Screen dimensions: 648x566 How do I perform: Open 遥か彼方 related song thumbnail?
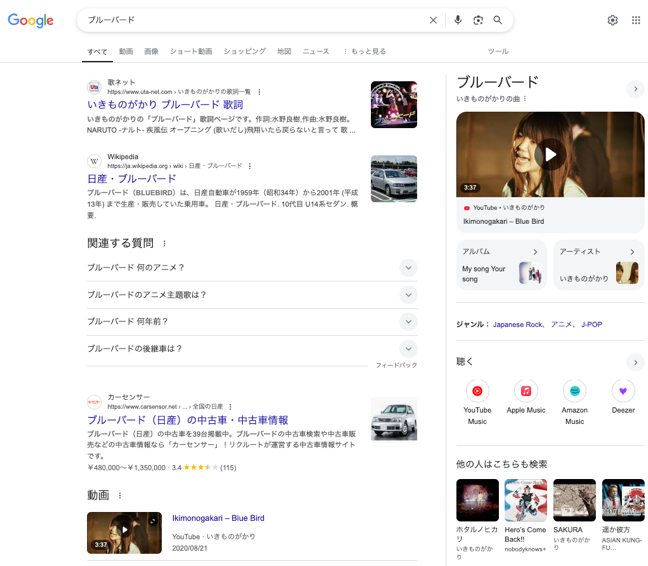tap(623, 500)
